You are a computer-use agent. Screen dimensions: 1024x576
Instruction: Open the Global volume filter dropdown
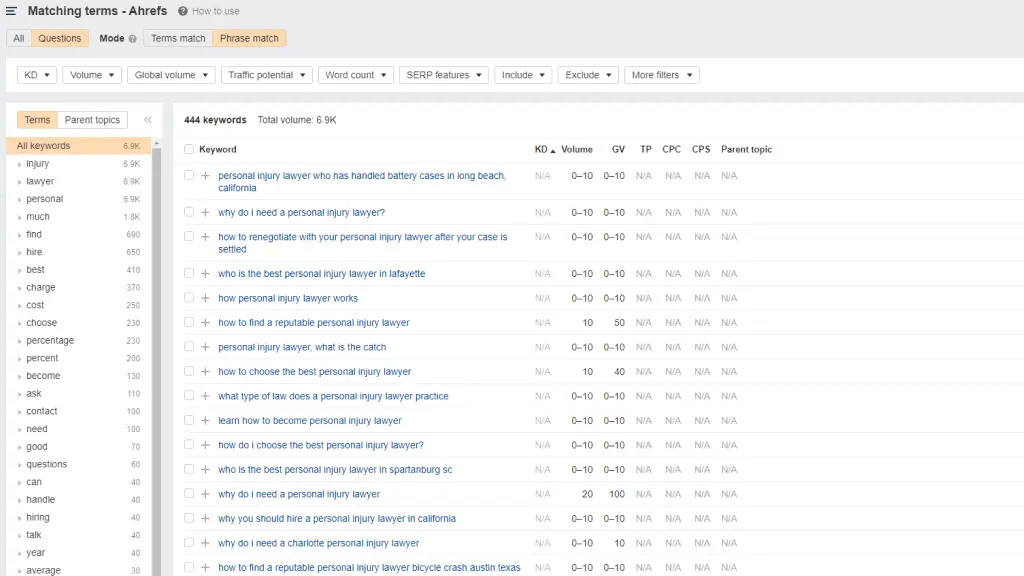[x=171, y=75]
